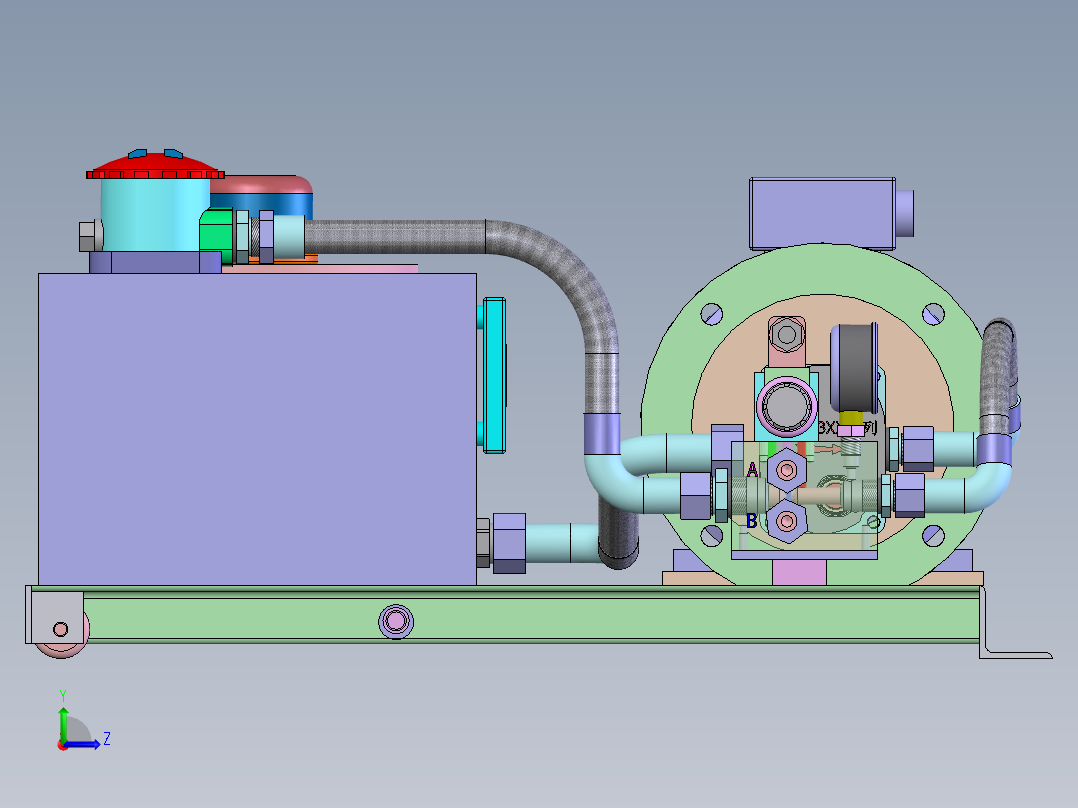Click the label B on the valve block

click(x=751, y=521)
